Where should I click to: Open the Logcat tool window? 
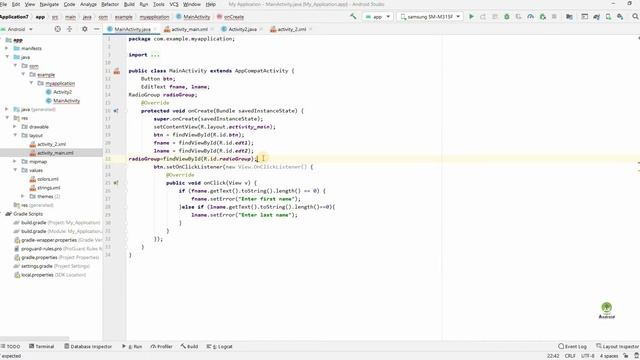click(x=220, y=347)
